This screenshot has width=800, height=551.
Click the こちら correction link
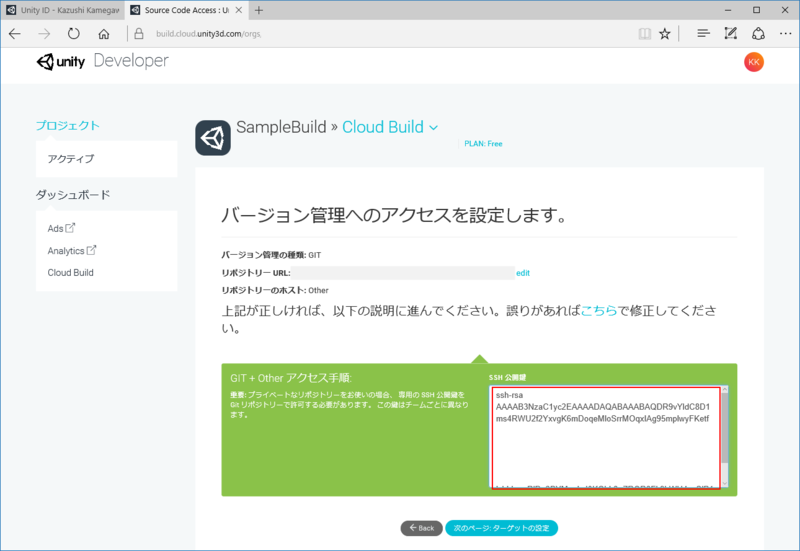point(599,310)
